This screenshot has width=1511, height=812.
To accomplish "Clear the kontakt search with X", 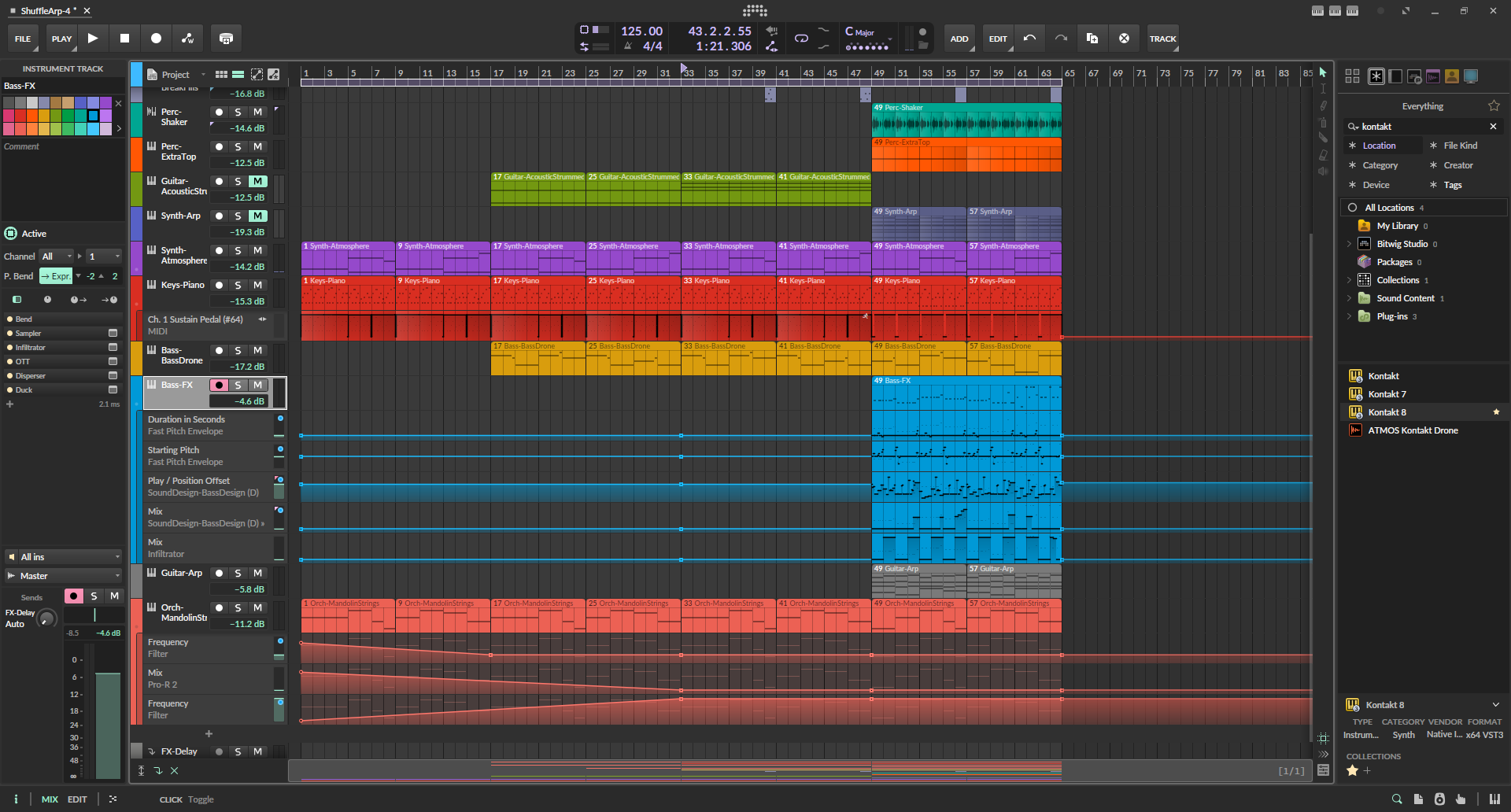I will (1493, 126).
